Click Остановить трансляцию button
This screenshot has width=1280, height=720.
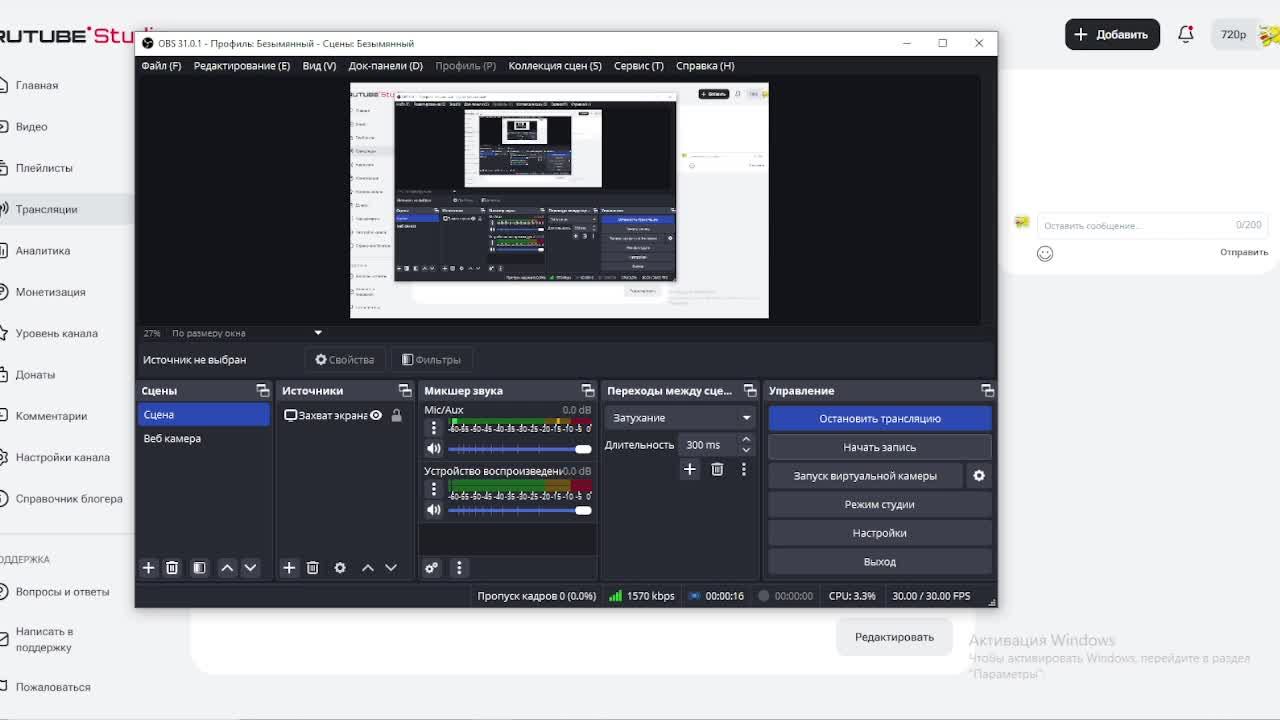(x=880, y=419)
